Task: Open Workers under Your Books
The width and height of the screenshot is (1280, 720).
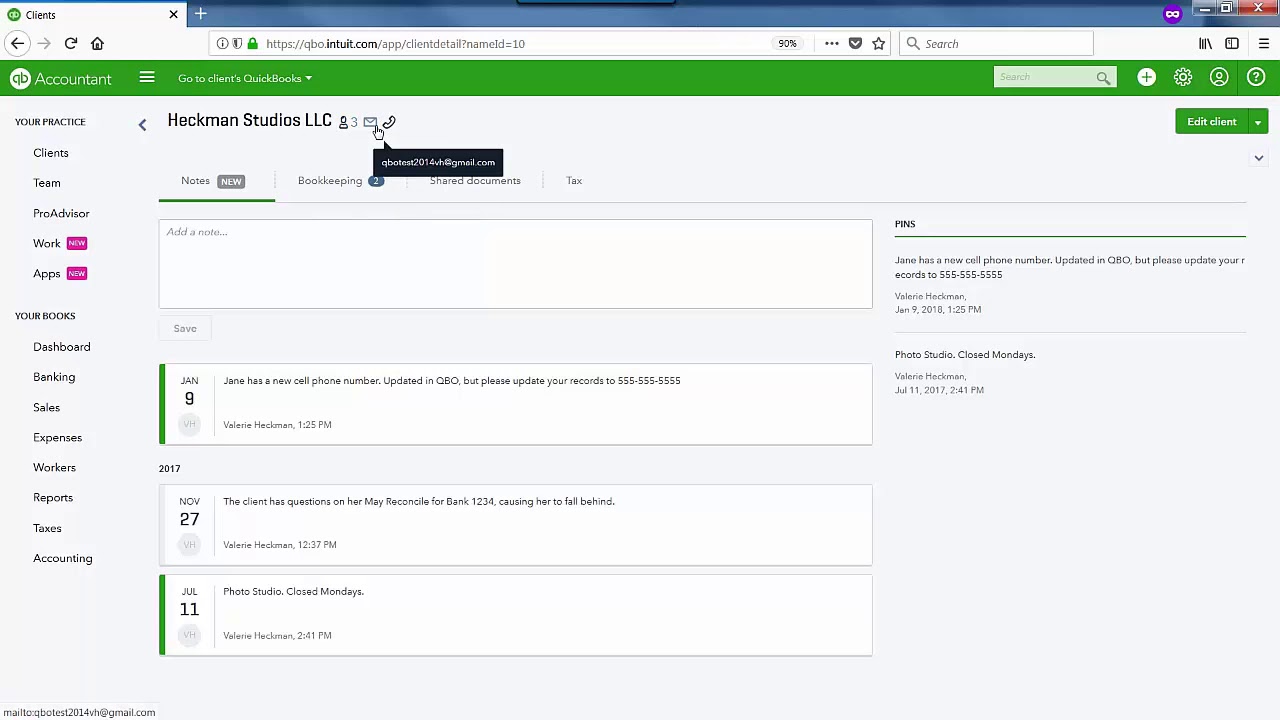Action: coord(54,467)
